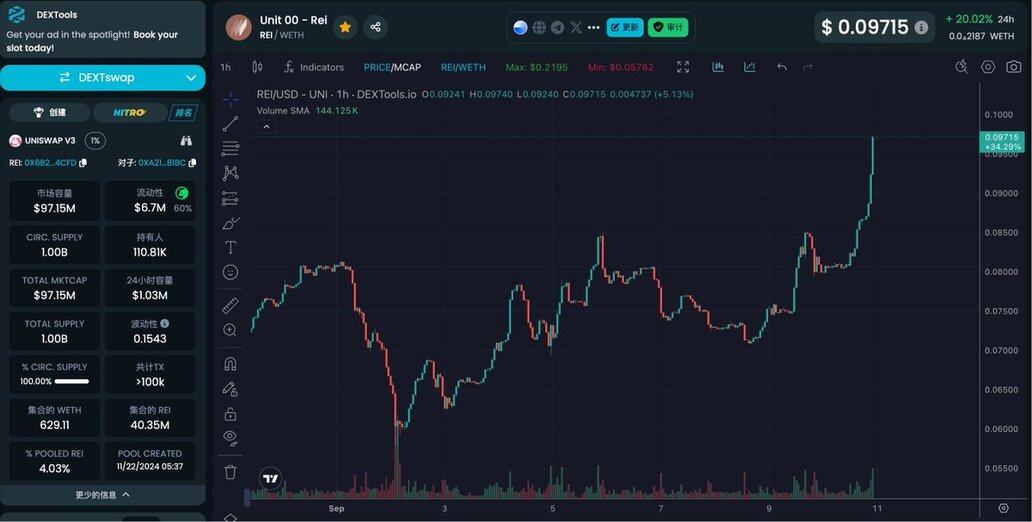Copy the REI contract address
Image resolution: width=1032 pixels, height=522 pixels.
(x=83, y=163)
